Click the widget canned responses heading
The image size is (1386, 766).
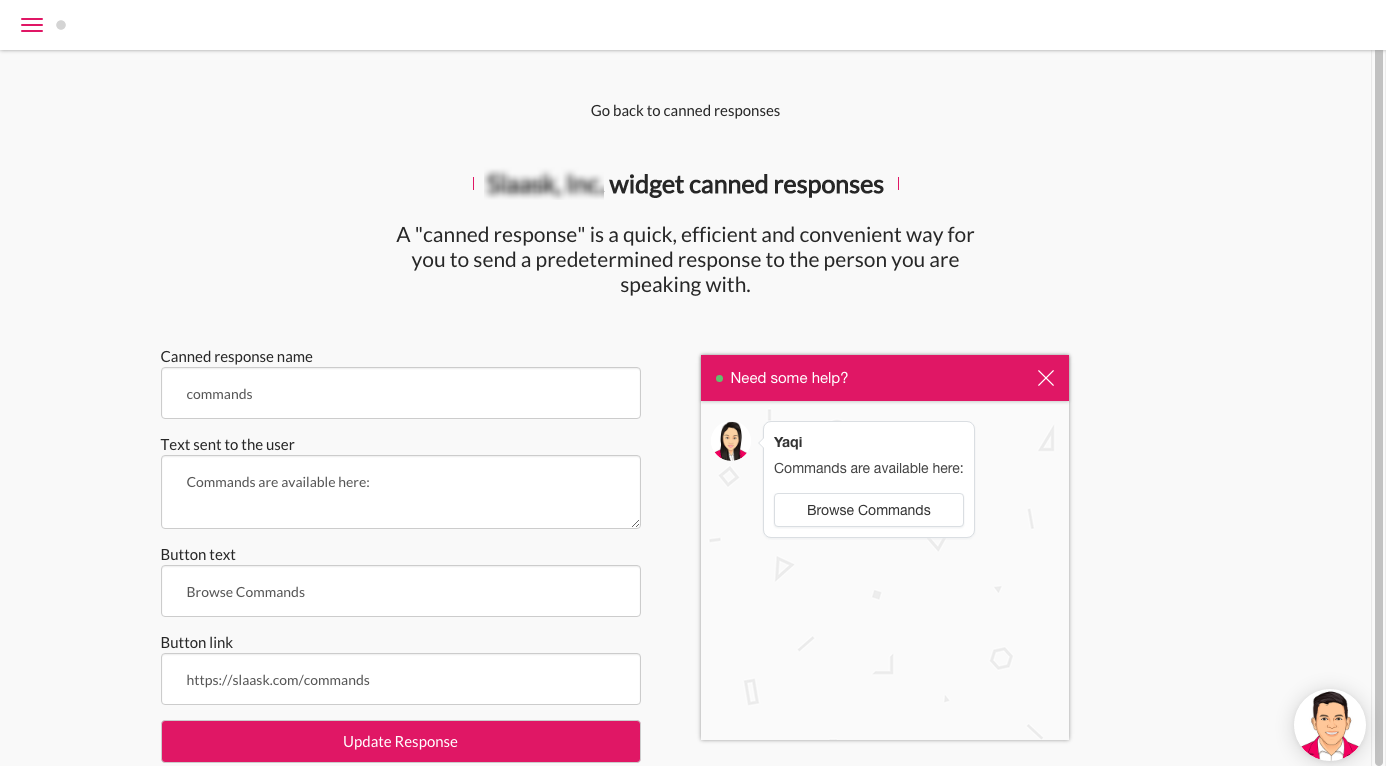coord(685,184)
